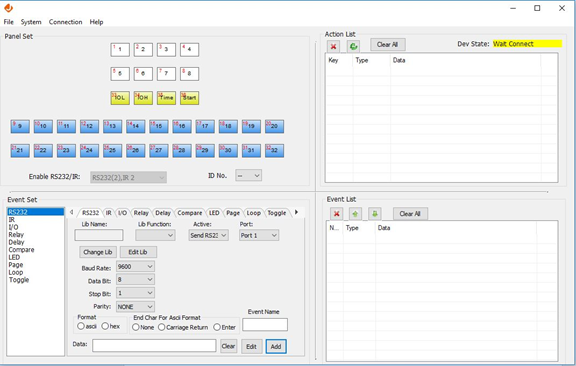The height and width of the screenshot is (366, 576).
Task: Open Stop Bit dropdown
Action: pyautogui.click(x=135, y=293)
